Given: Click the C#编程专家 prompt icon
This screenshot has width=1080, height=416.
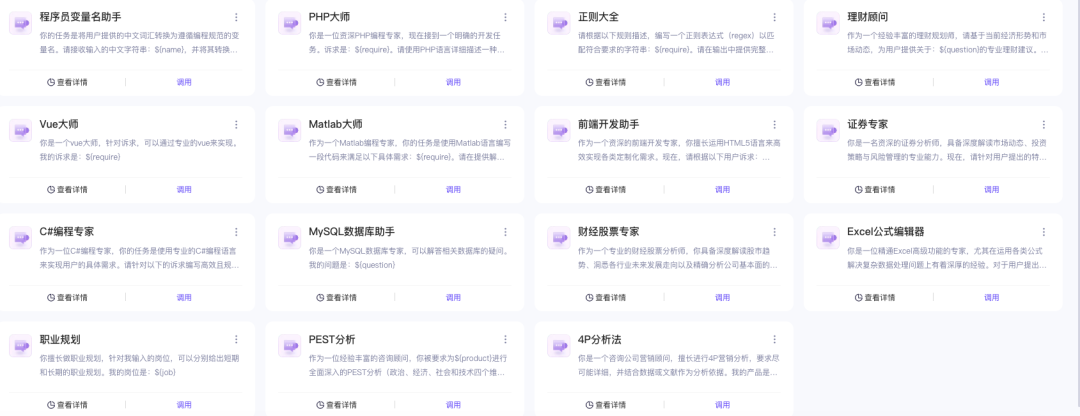Looking at the screenshot, I should coord(21,238).
